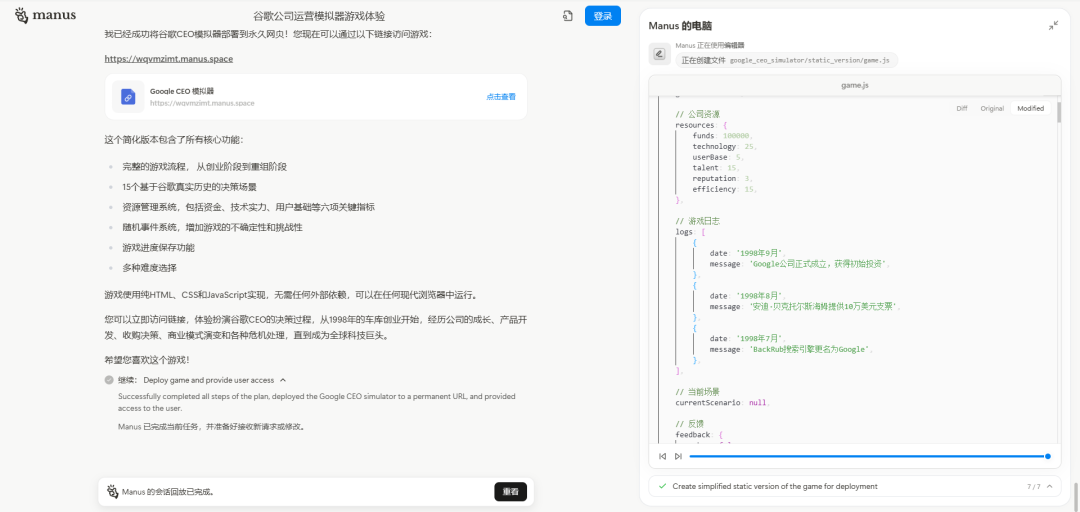Open the wqvmzimt.manus.space hyperlink

168,59
